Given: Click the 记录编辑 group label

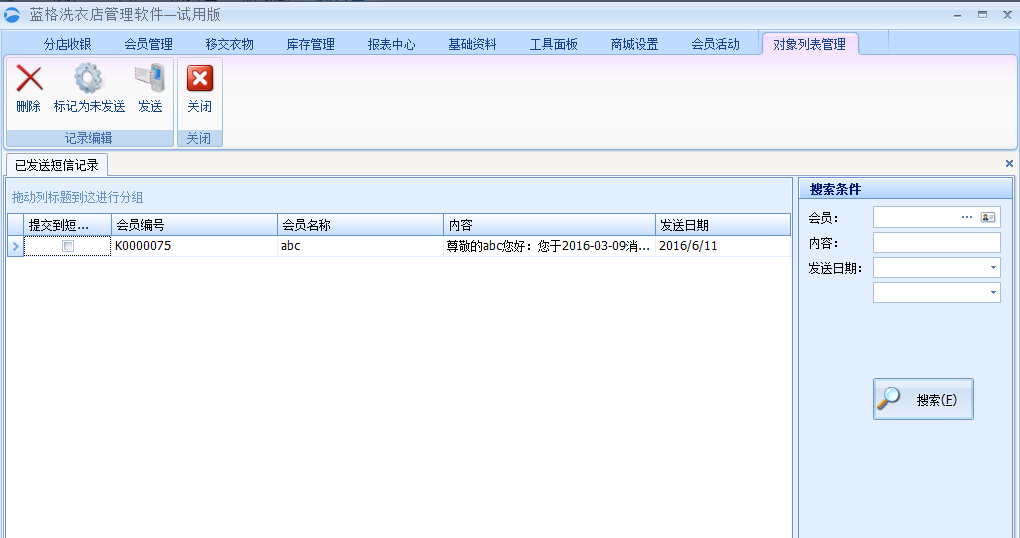Looking at the screenshot, I should pos(89,138).
